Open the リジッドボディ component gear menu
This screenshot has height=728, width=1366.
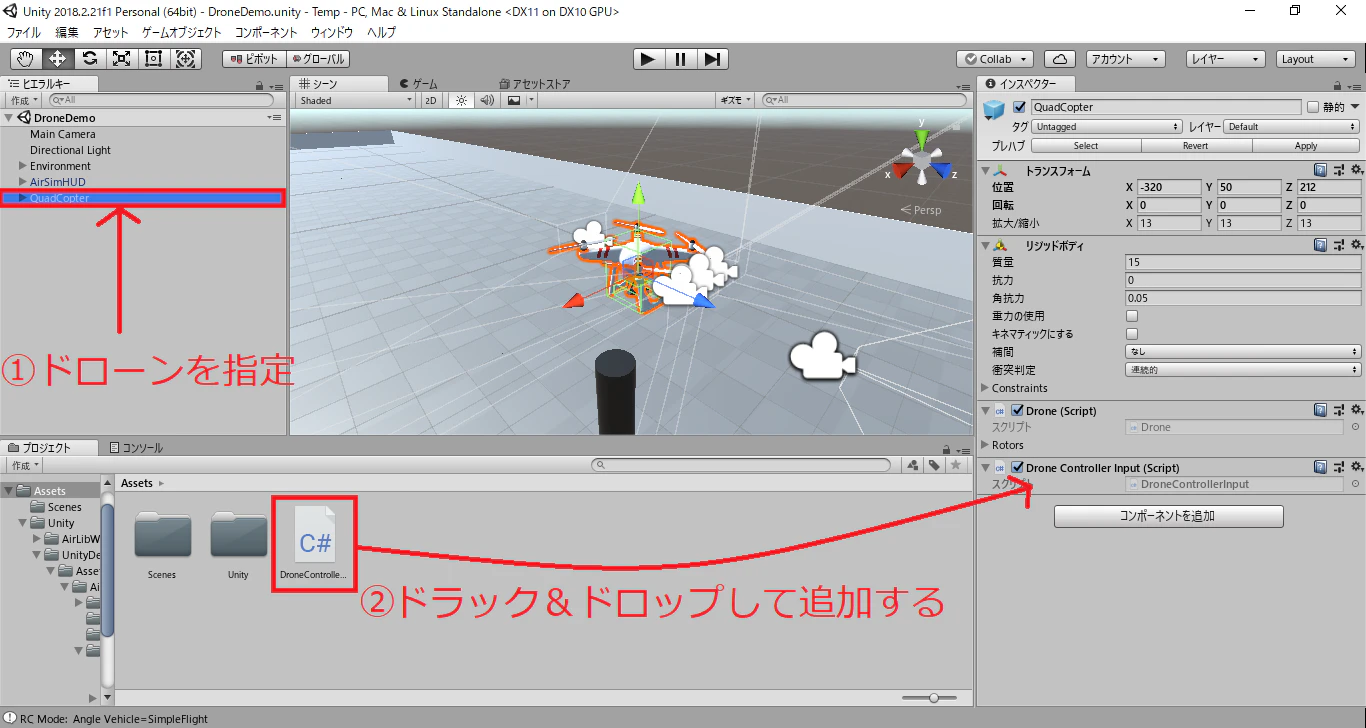[1356, 245]
